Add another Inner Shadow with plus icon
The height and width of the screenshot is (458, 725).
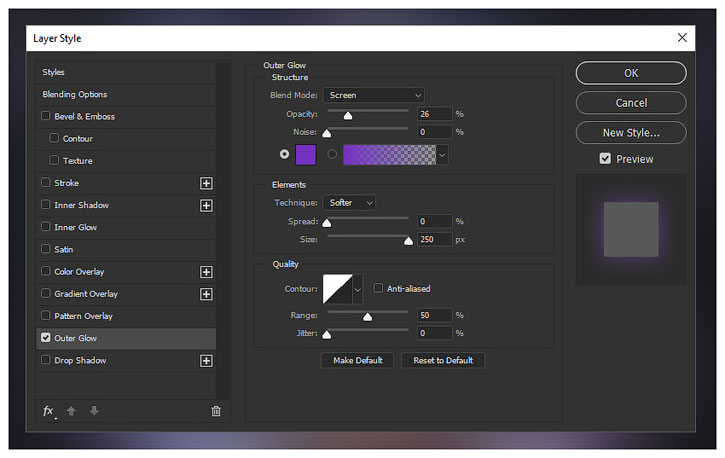coord(206,206)
